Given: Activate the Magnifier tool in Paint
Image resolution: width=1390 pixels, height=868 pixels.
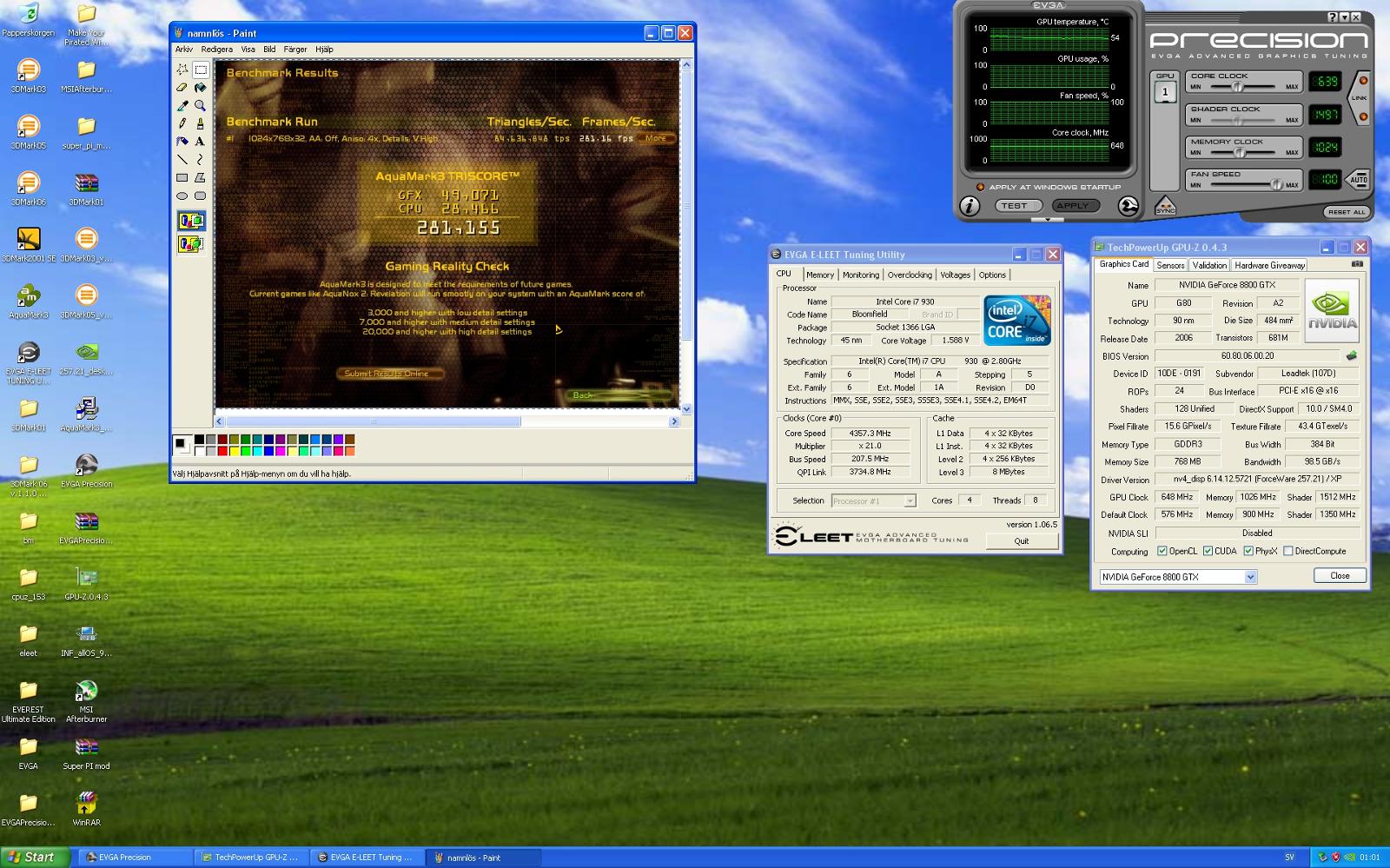Looking at the screenshot, I should 200,105.
